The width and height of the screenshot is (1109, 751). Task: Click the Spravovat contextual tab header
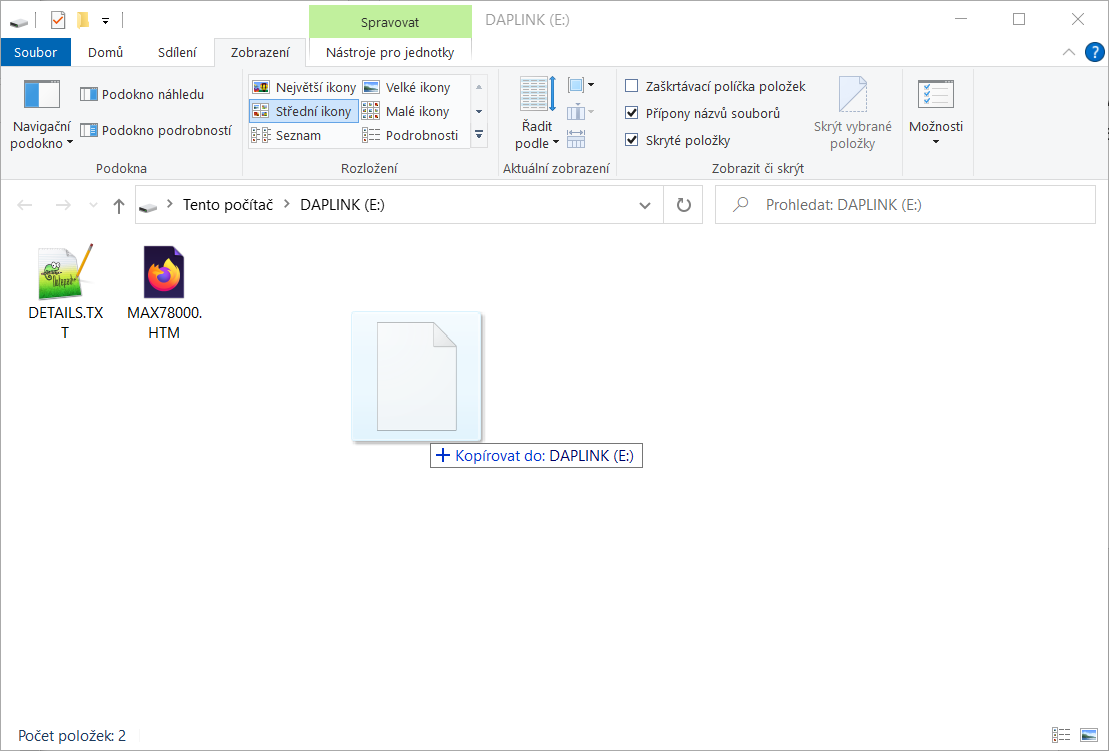click(390, 22)
